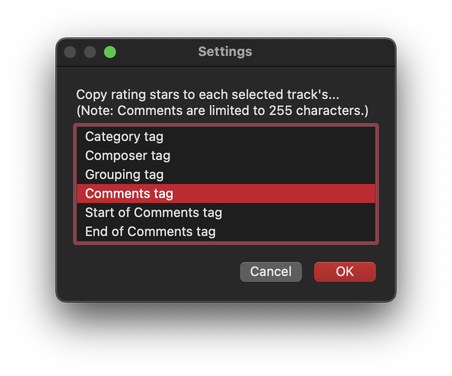
Task: Click the 255 characters note text
Action: (x=222, y=111)
